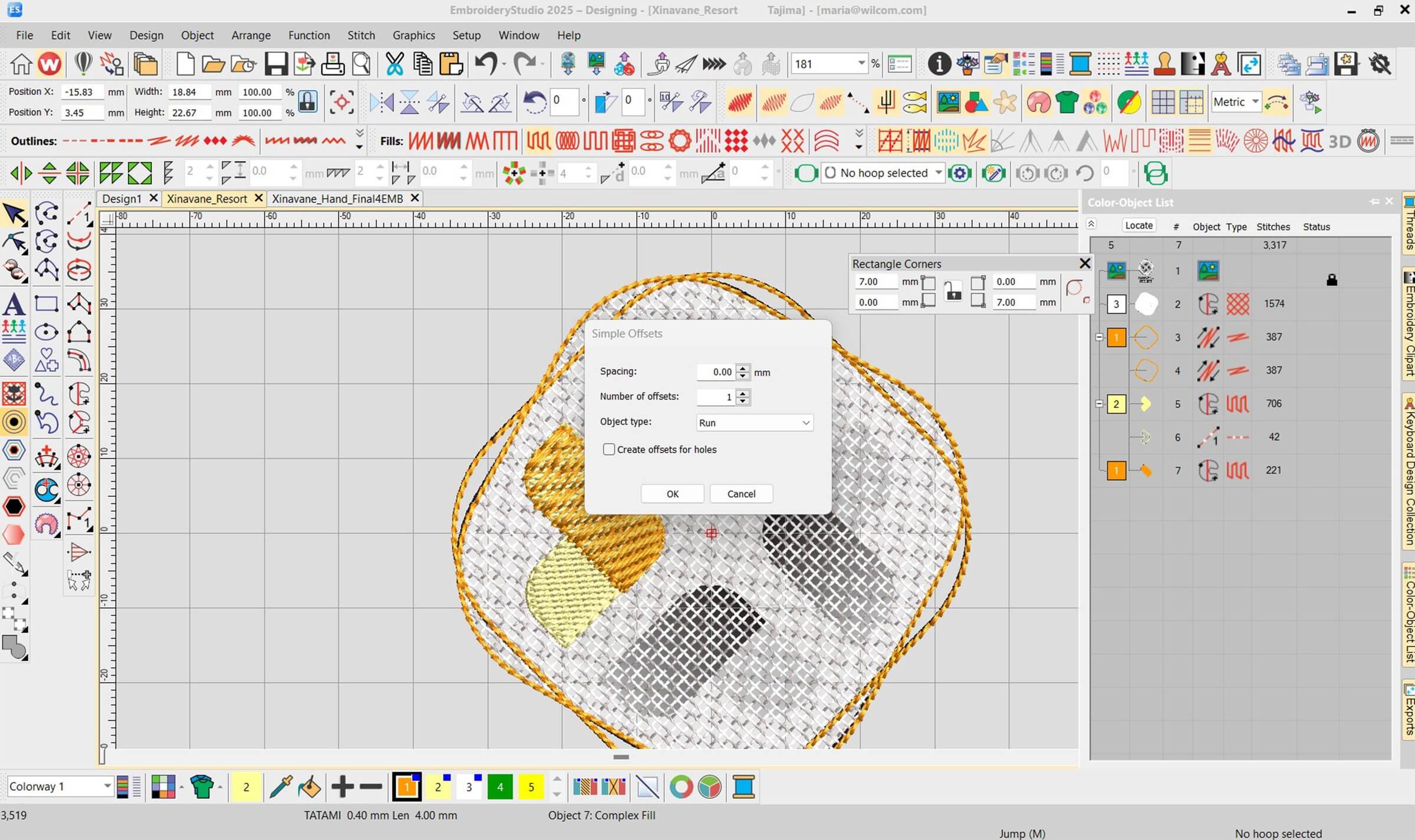
Task: Toggle the proportional scaling lock icon
Action: point(307,101)
